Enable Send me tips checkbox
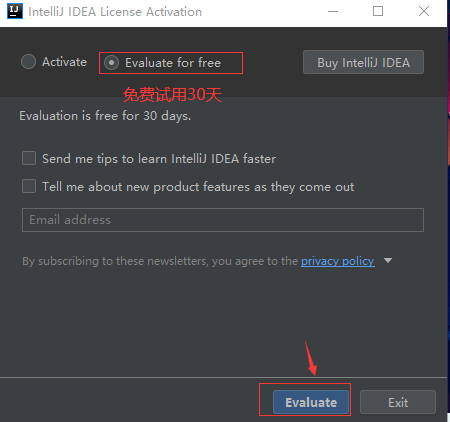This screenshot has width=450, height=422. tap(29, 158)
